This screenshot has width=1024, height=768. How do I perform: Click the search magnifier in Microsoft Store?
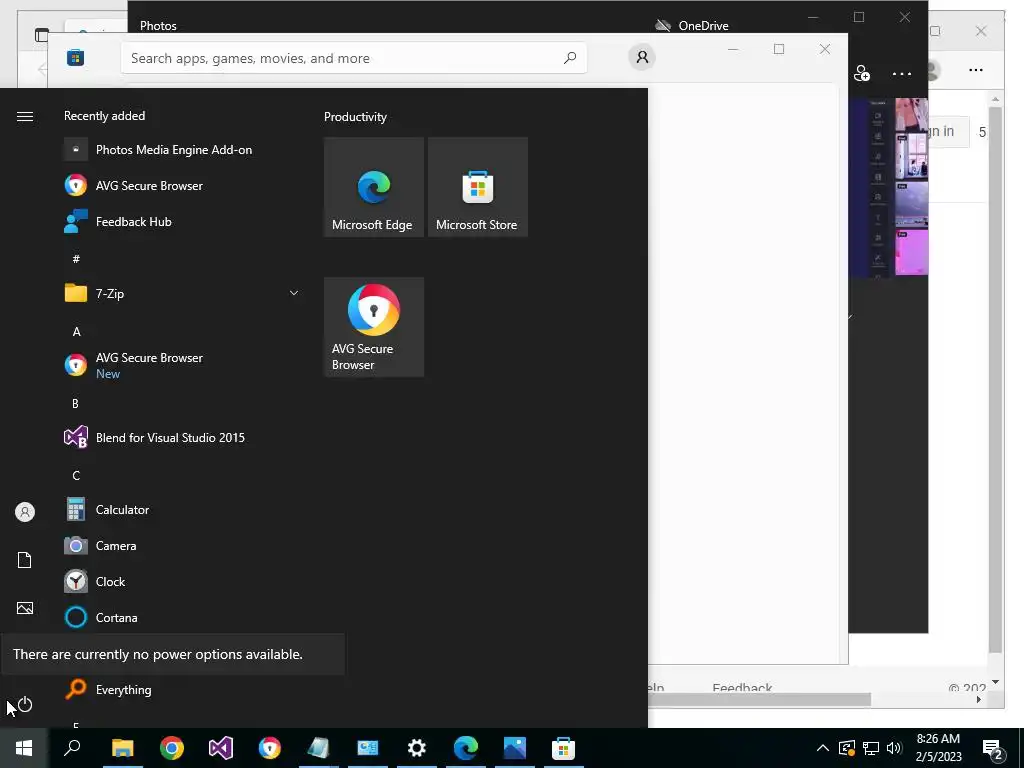[x=569, y=58]
